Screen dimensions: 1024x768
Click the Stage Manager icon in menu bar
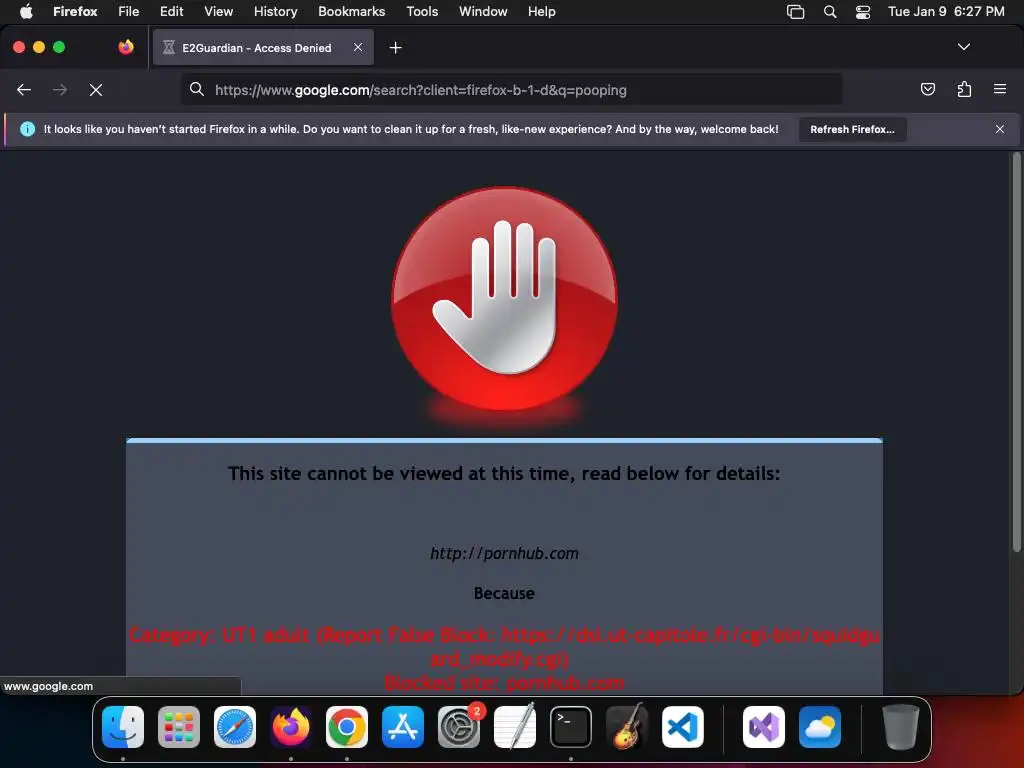[x=795, y=12]
